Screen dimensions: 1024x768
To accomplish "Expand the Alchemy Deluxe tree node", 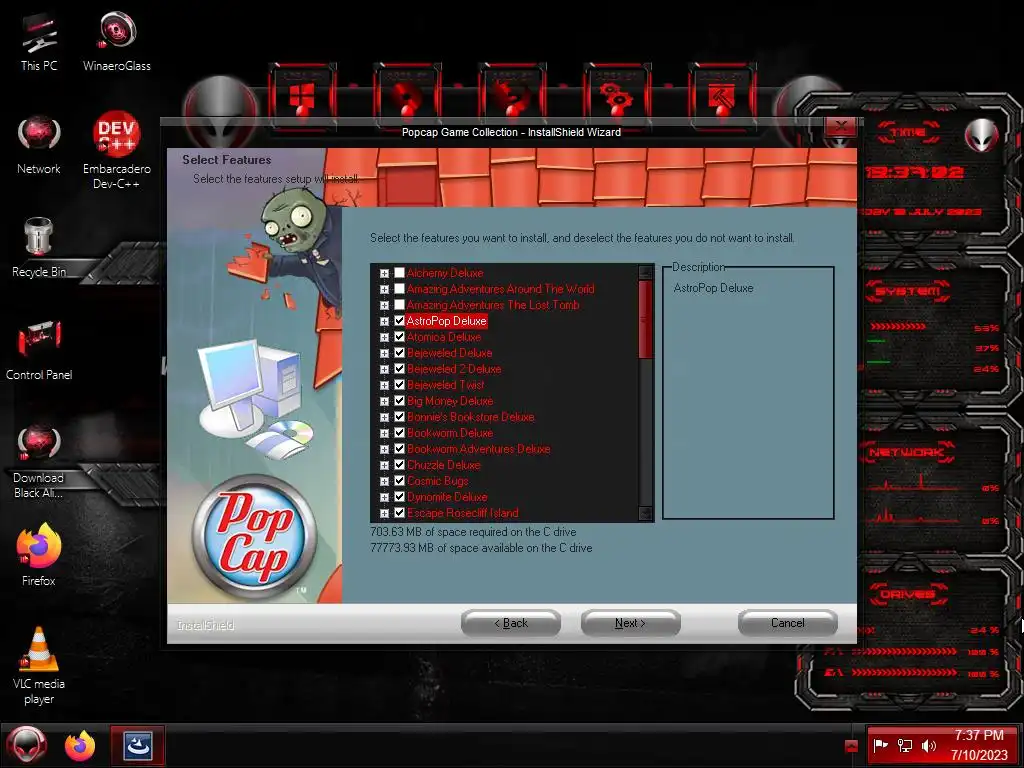I will click(384, 274).
